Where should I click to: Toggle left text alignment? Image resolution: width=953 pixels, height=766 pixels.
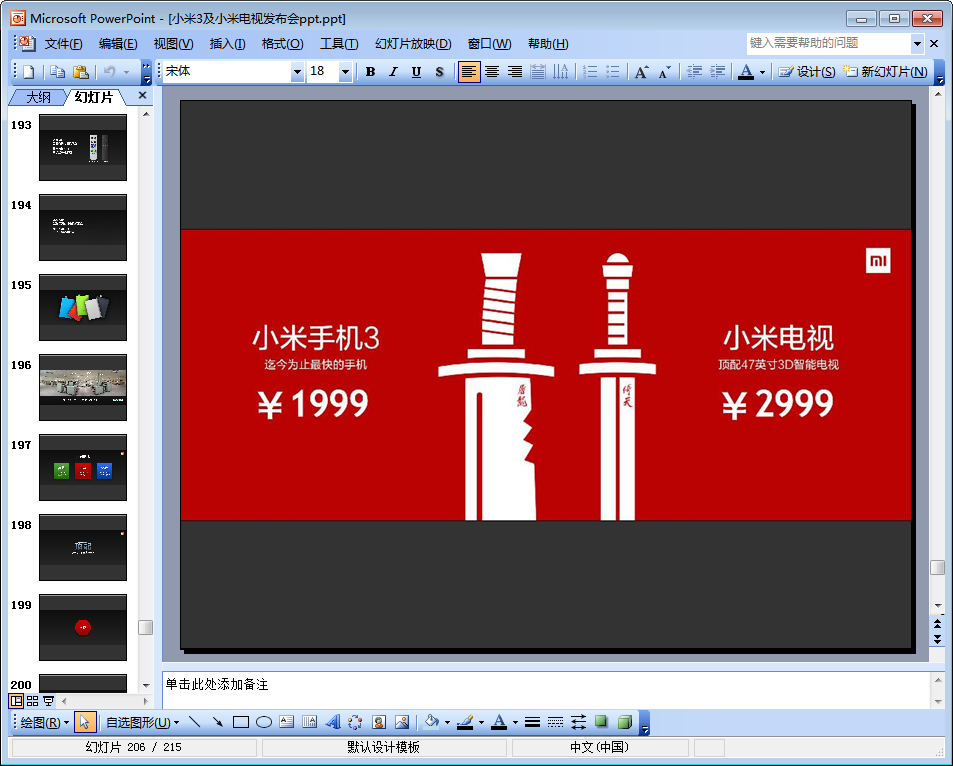(x=469, y=72)
